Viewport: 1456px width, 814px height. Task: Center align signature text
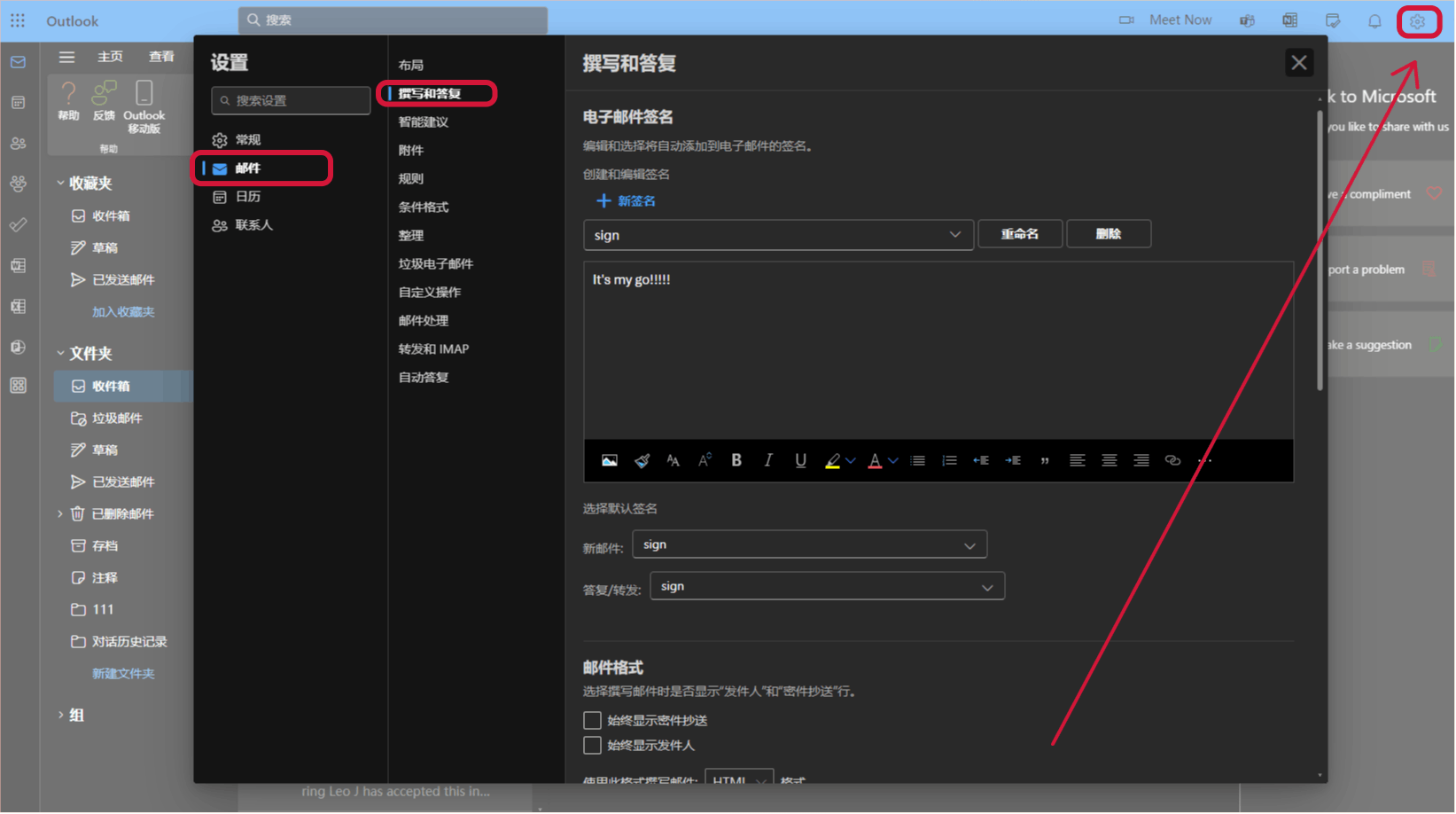tap(1110, 461)
